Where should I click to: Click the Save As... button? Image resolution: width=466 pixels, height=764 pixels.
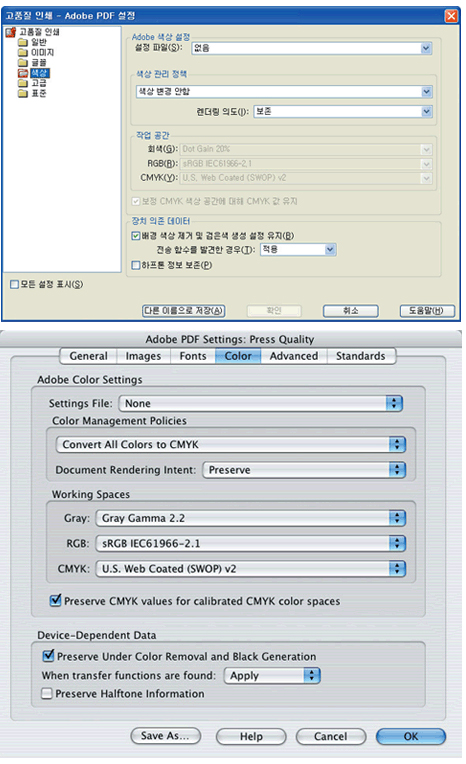point(166,736)
